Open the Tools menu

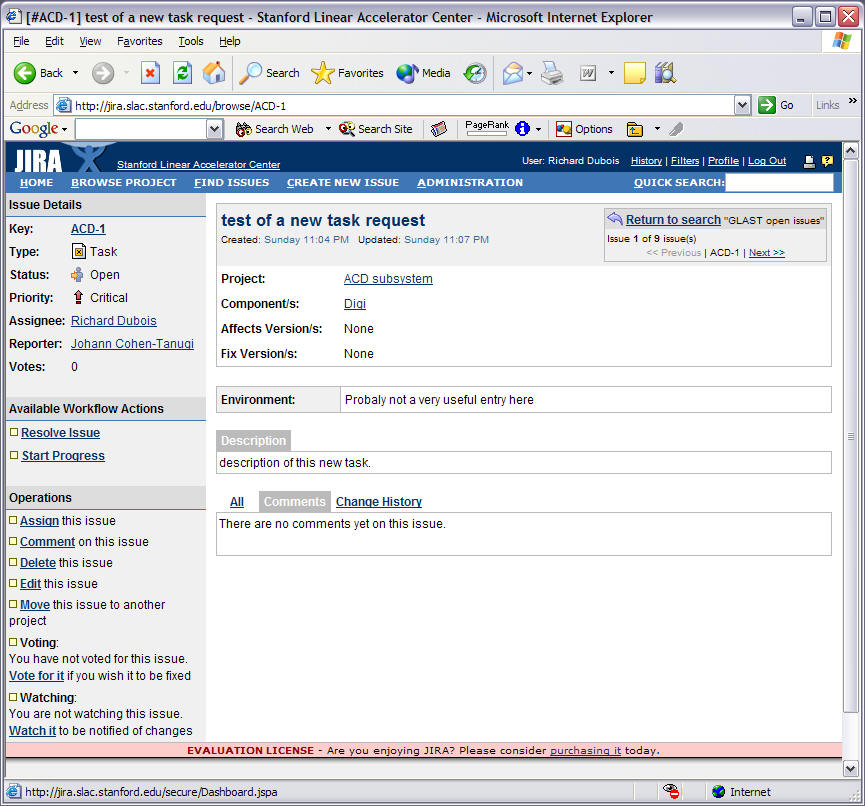pos(191,41)
